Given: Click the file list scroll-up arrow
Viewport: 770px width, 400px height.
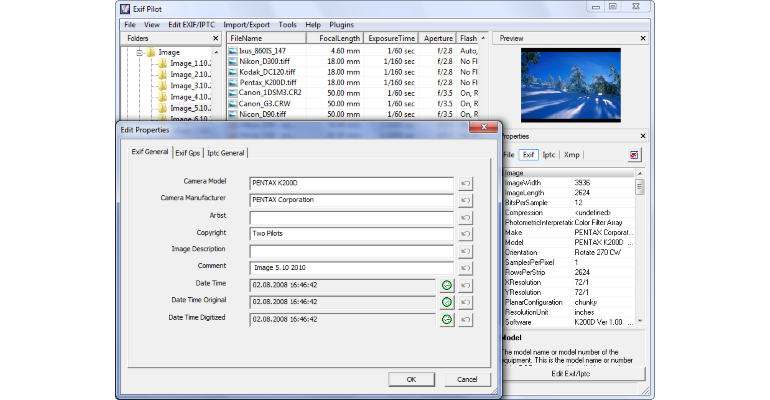Looking at the screenshot, I should click(x=483, y=38).
